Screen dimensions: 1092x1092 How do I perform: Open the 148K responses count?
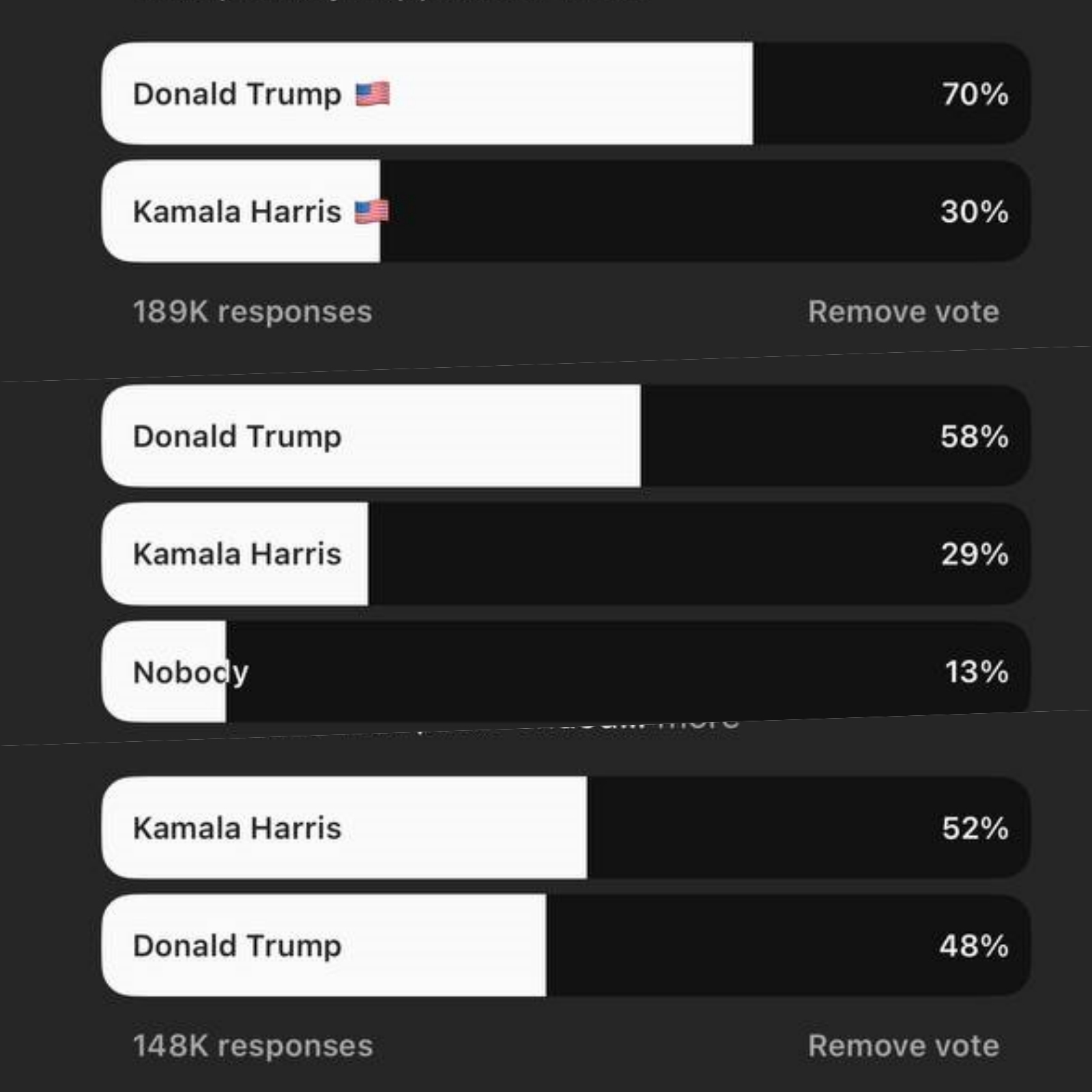coord(253,1046)
